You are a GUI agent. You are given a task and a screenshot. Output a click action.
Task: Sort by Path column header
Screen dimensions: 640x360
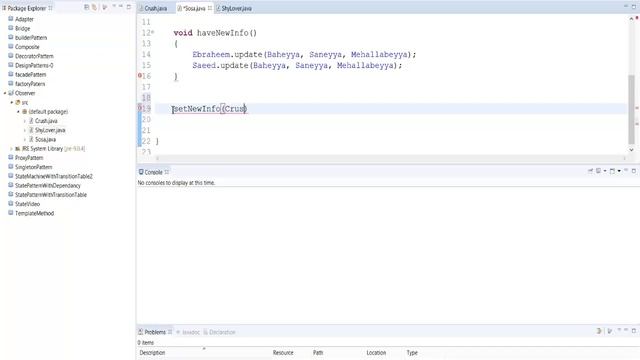[x=318, y=353]
